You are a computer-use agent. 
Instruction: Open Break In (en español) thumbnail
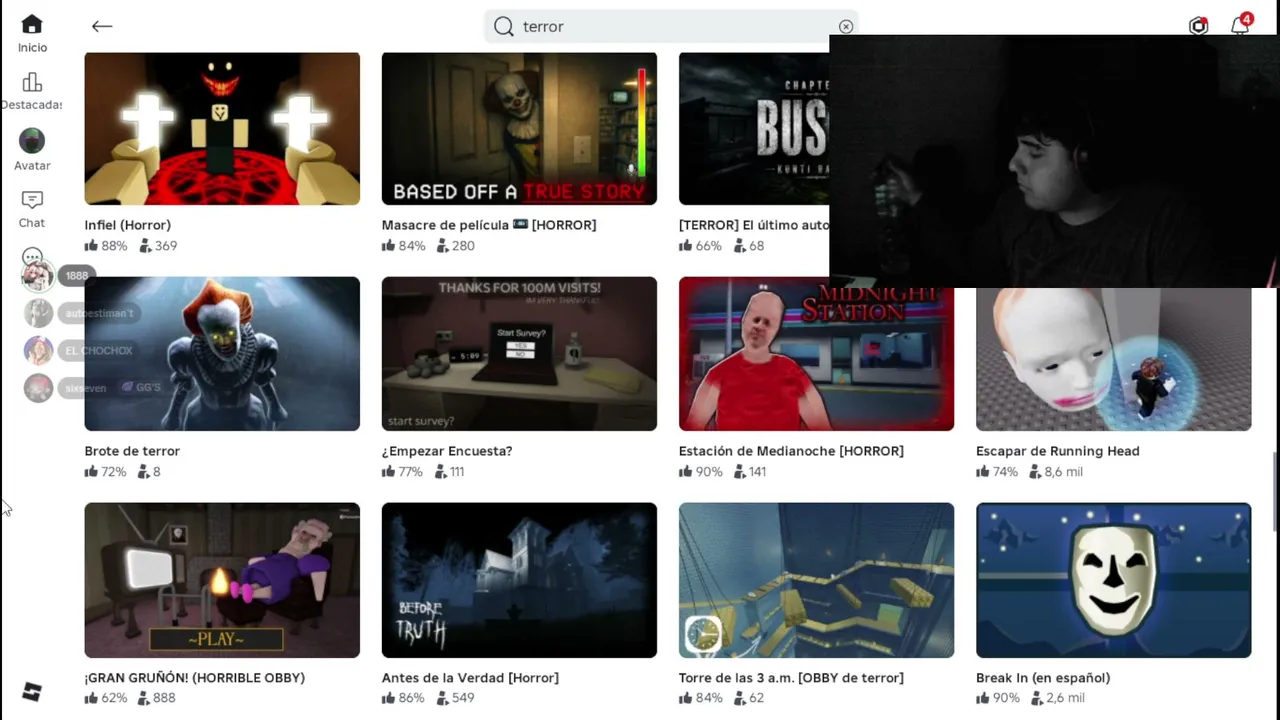[1113, 580]
